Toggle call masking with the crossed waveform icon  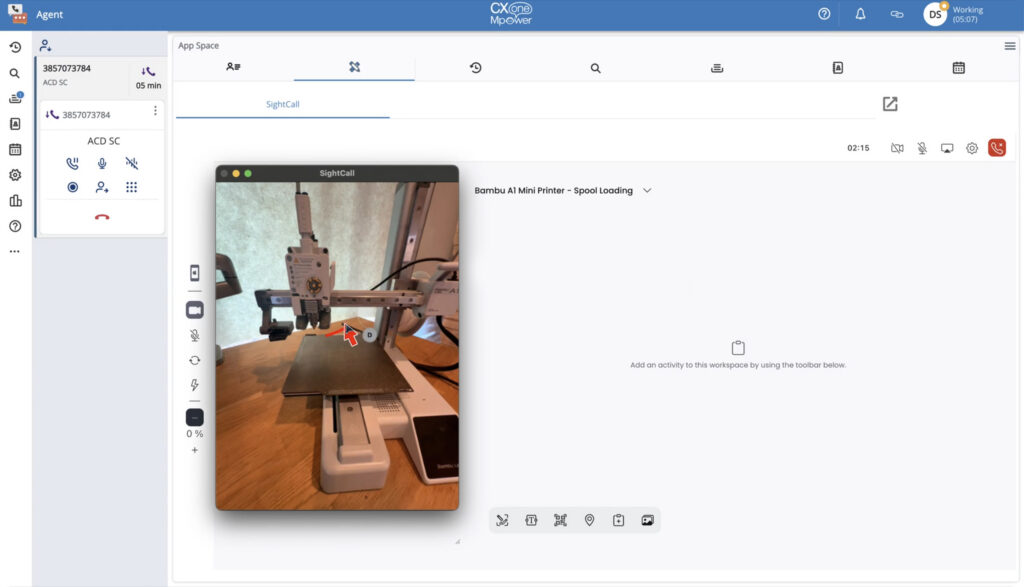point(131,163)
